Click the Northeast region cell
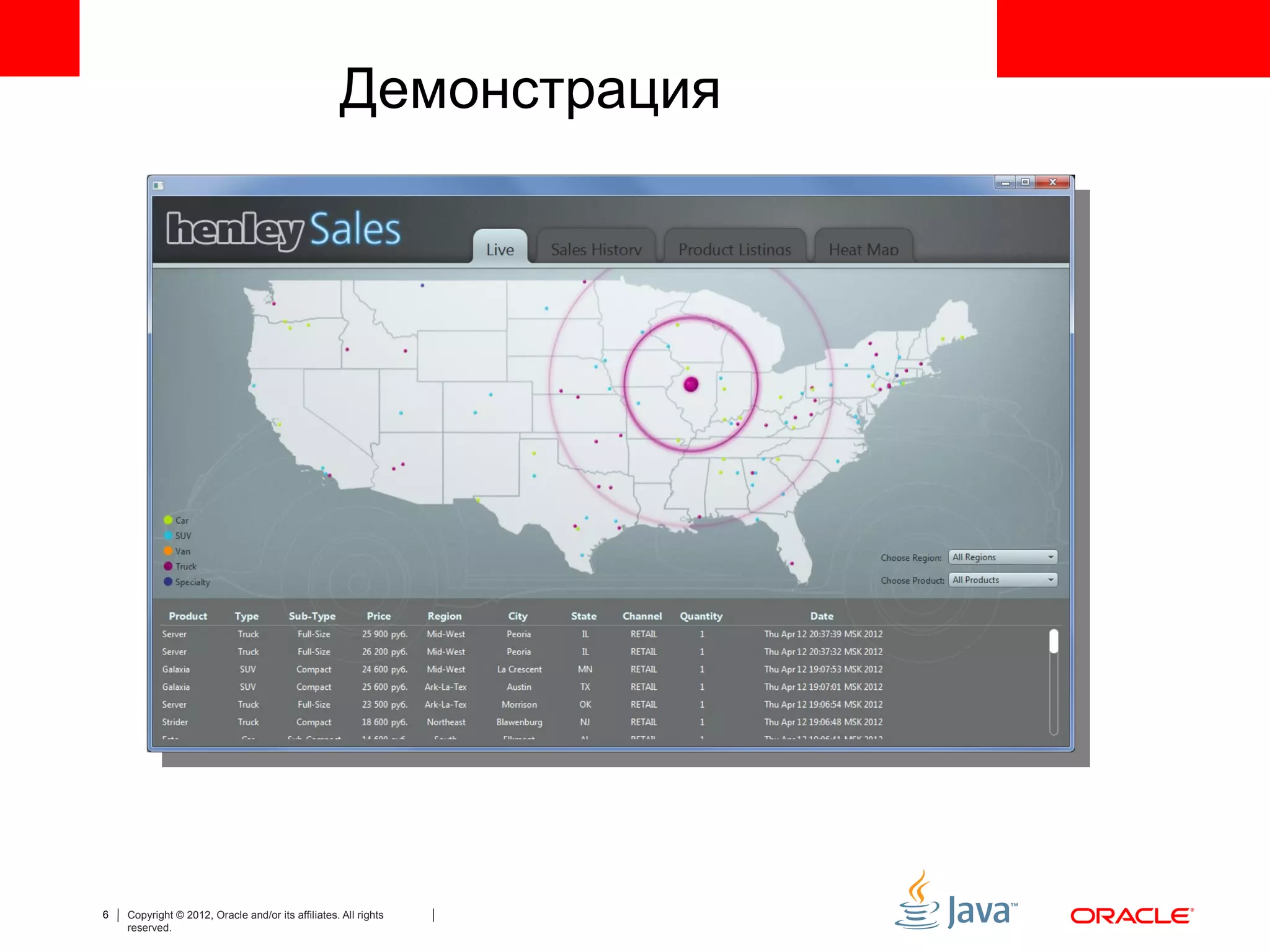 click(x=446, y=722)
